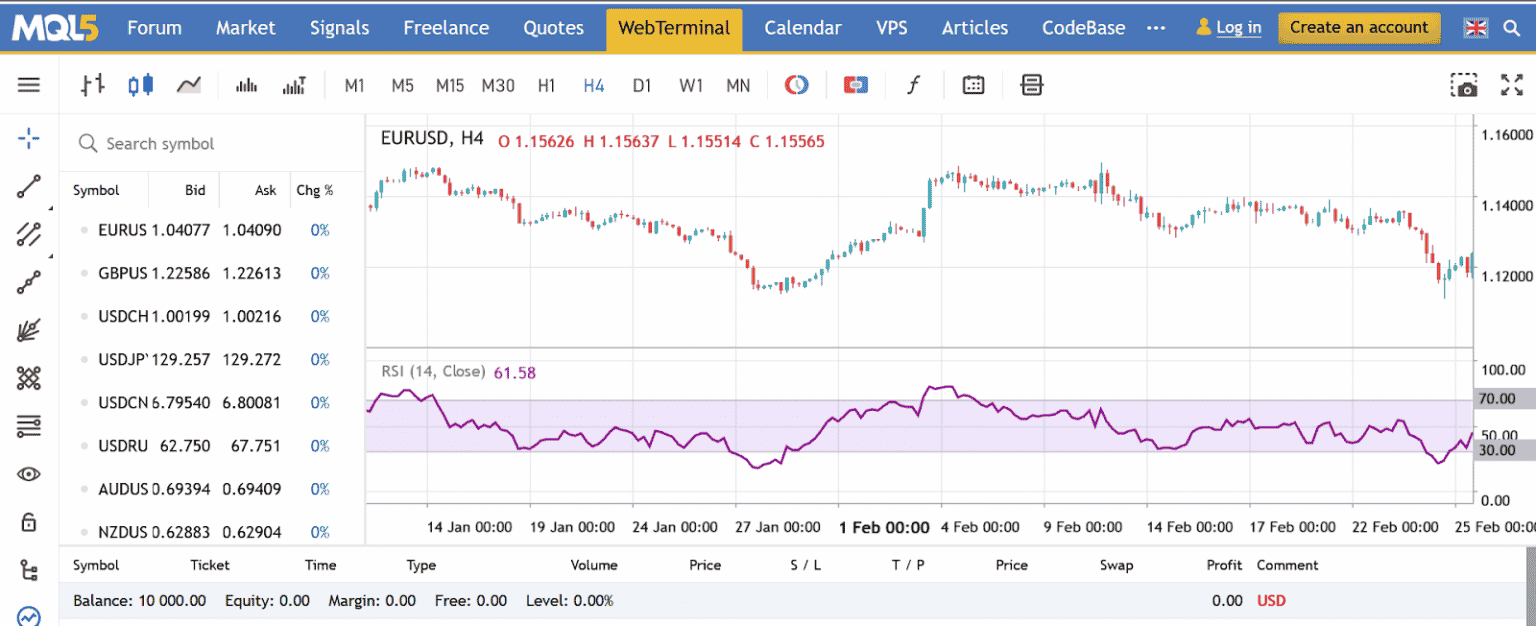Set timeframe to H1
Image resolution: width=1536 pixels, height=626 pixels.
pyautogui.click(x=546, y=86)
